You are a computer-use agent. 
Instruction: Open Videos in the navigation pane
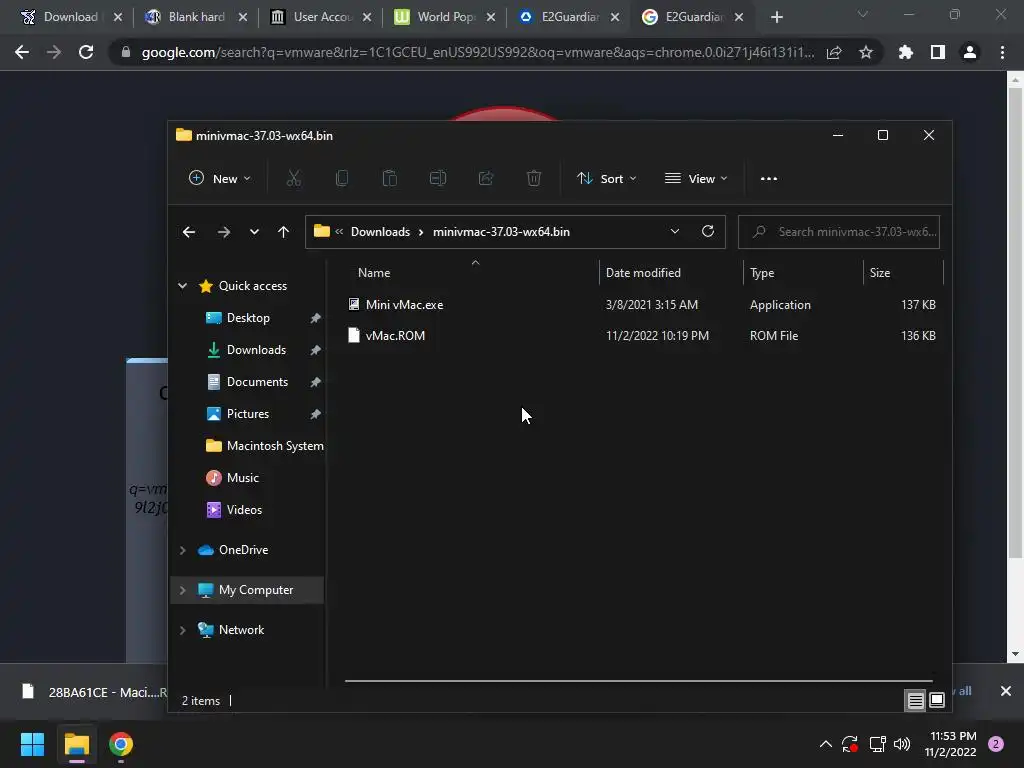(244, 510)
